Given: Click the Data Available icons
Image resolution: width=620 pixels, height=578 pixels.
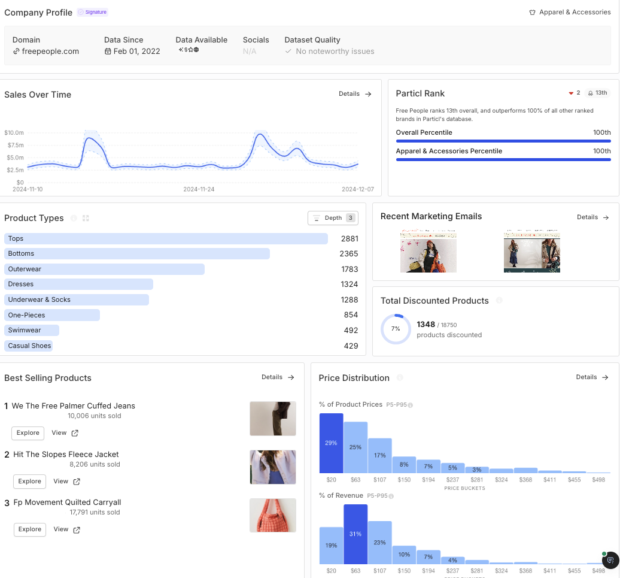Looking at the screenshot, I should pos(189,50).
